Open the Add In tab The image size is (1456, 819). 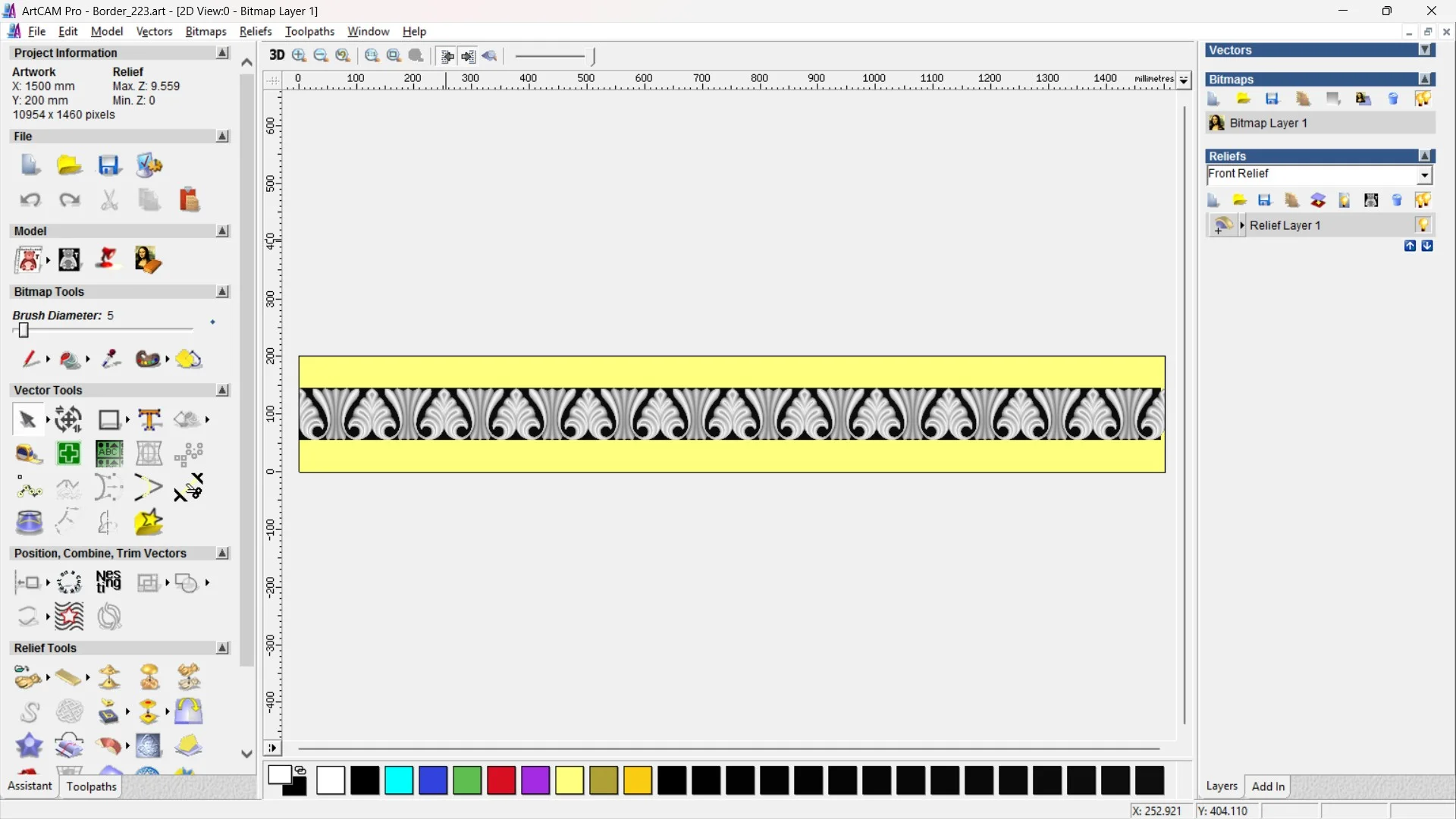(1268, 786)
